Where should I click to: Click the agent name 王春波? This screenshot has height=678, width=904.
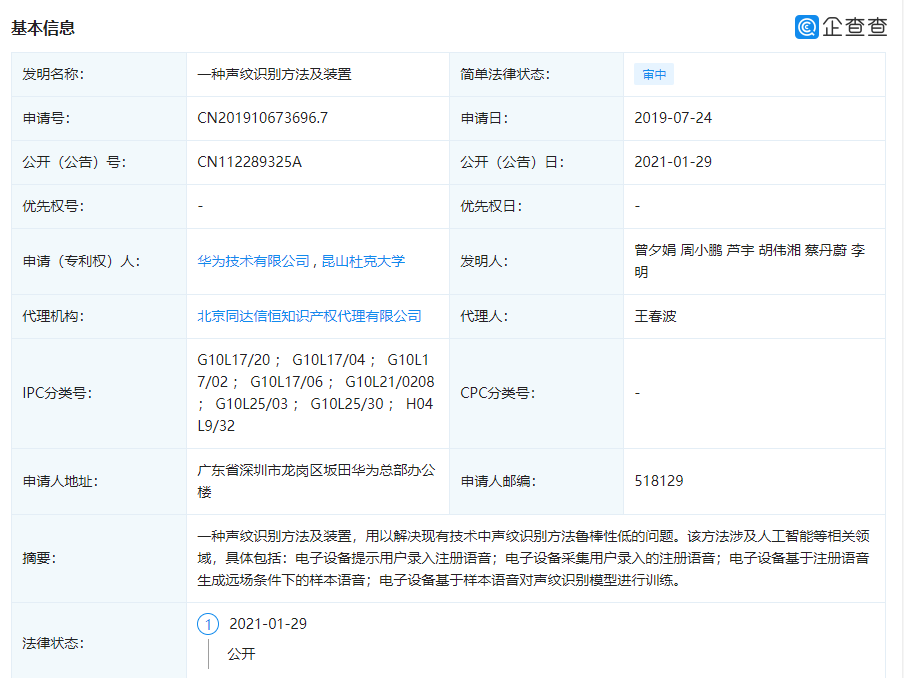pyautogui.click(x=655, y=316)
